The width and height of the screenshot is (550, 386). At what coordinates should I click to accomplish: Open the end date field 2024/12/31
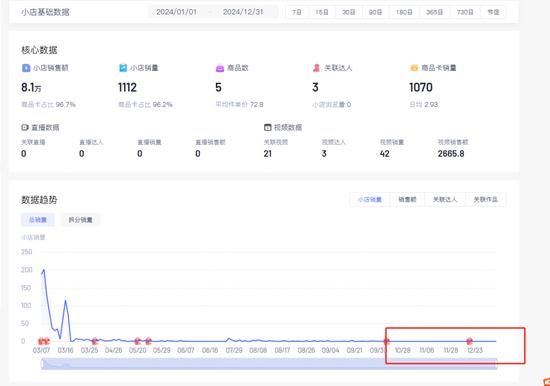243,12
